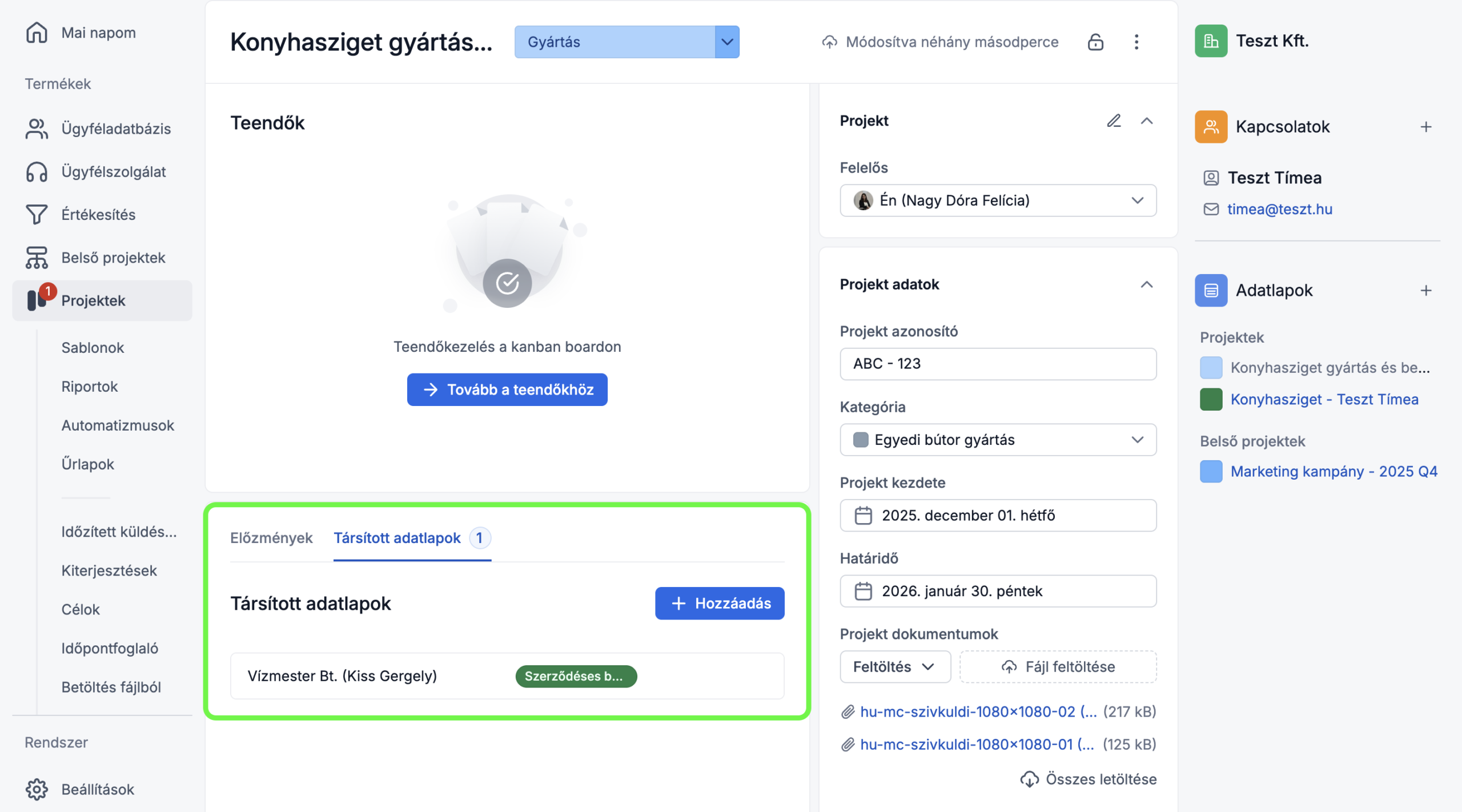
Task: Open the timea@teszt.hu email link
Action: (x=1279, y=210)
